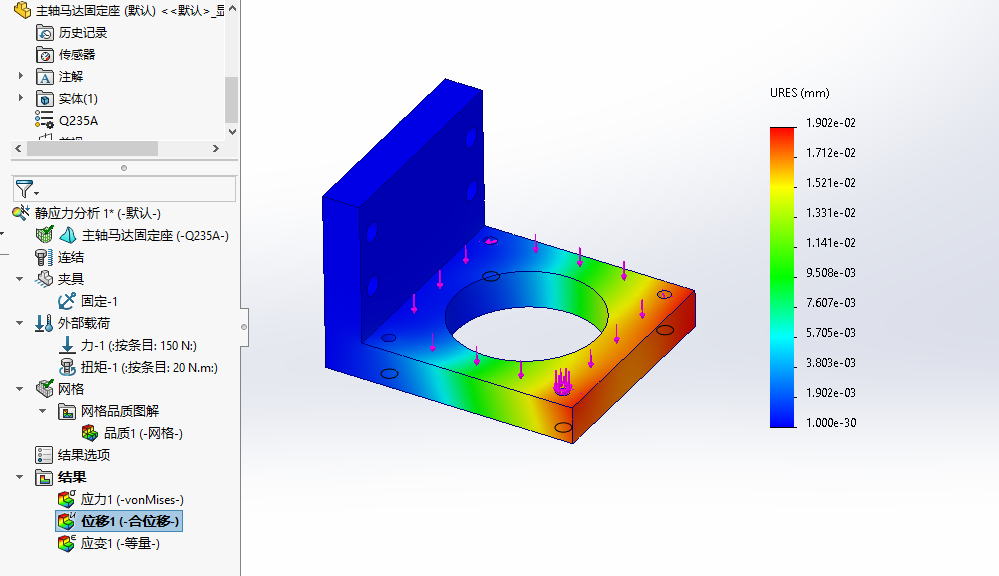Click the legend value 5.705e-03
This screenshot has width=999, height=576.
tap(831, 333)
